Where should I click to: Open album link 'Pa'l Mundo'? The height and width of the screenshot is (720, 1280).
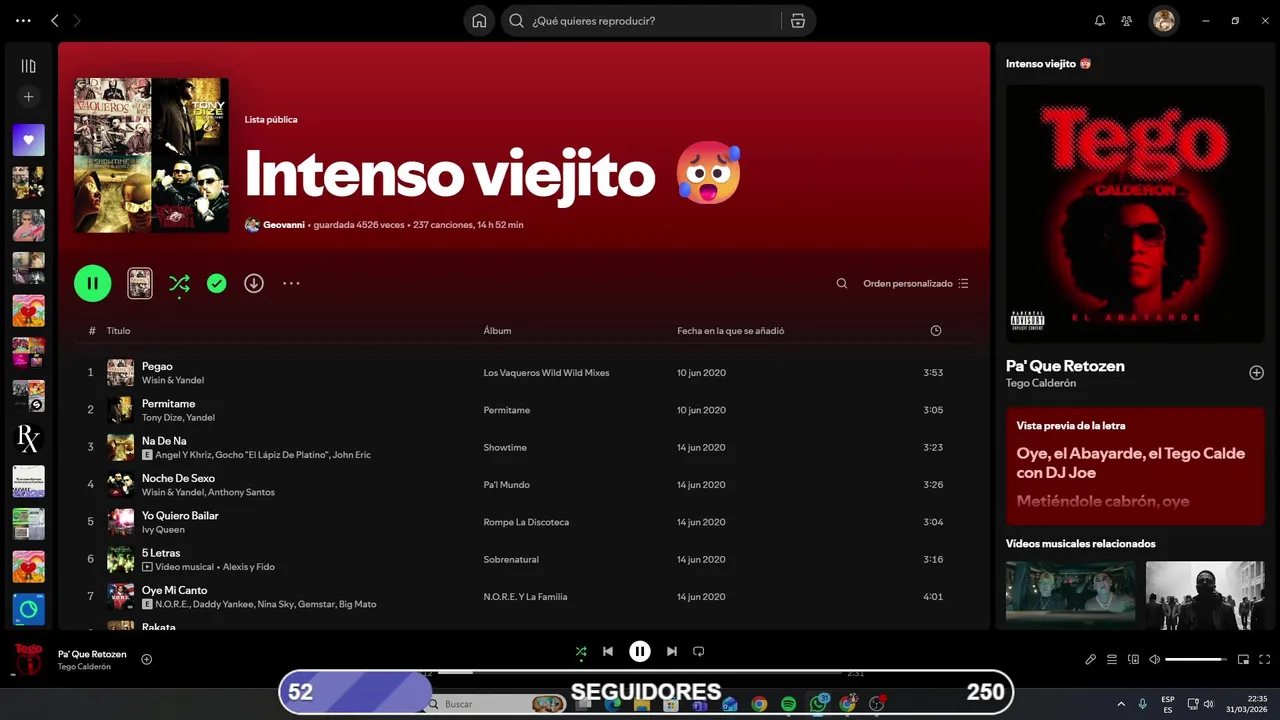[x=506, y=485]
